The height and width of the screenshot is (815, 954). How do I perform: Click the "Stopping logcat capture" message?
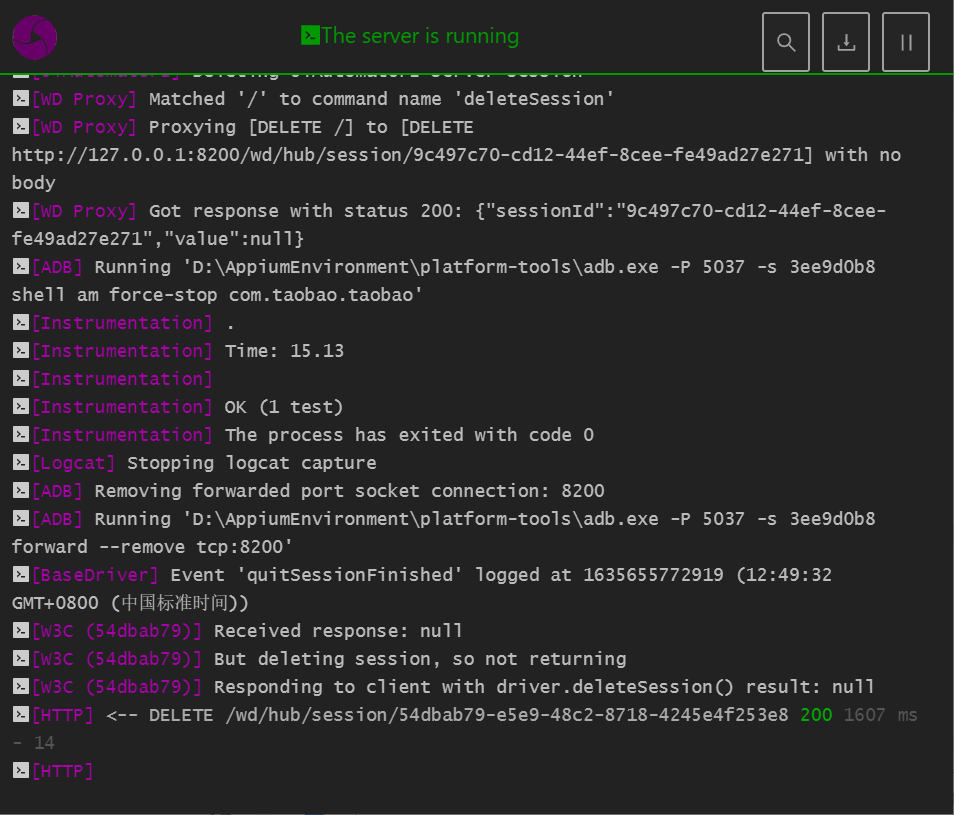(252, 463)
